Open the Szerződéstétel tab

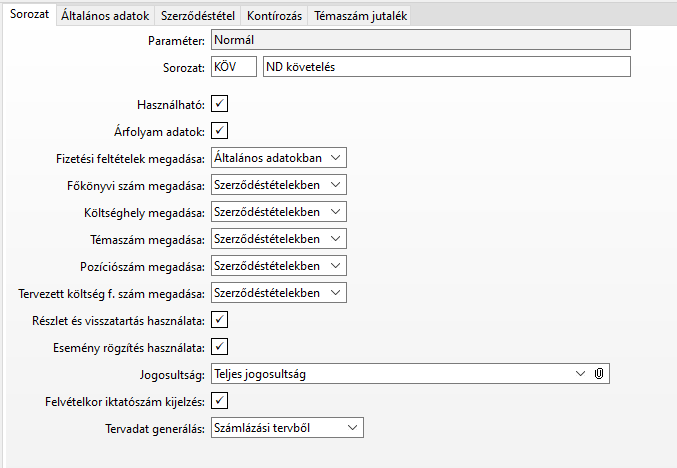point(198,16)
